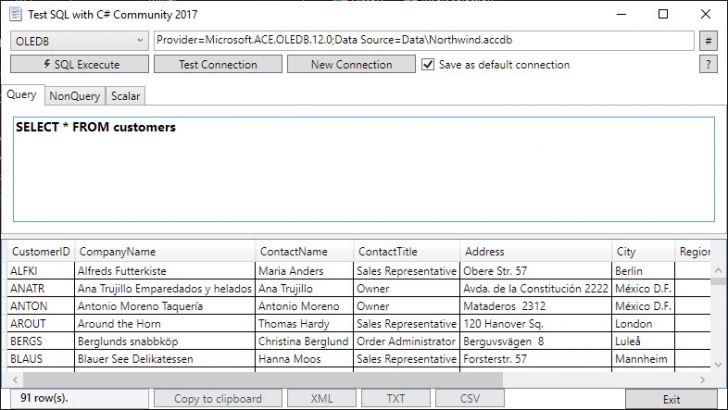The height and width of the screenshot is (410, 728).
Task: Open the OLEDB provider dropdown
Action: pos(79,41)
